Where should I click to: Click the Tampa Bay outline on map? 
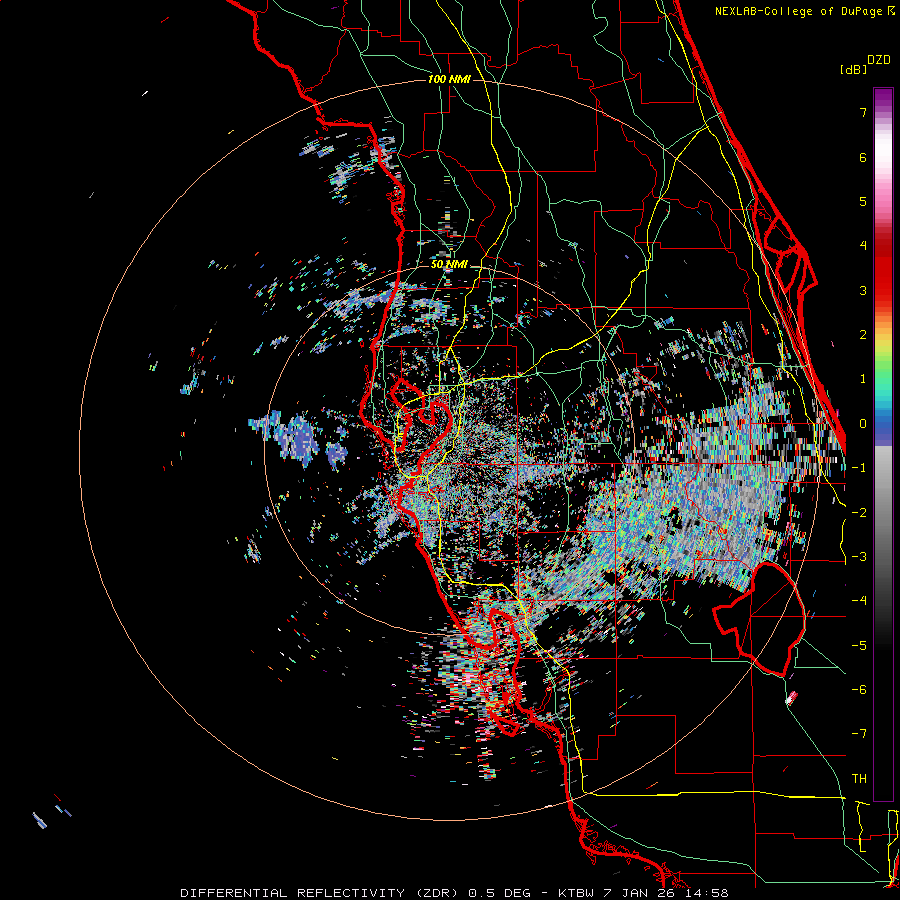(x=421, y=428)
